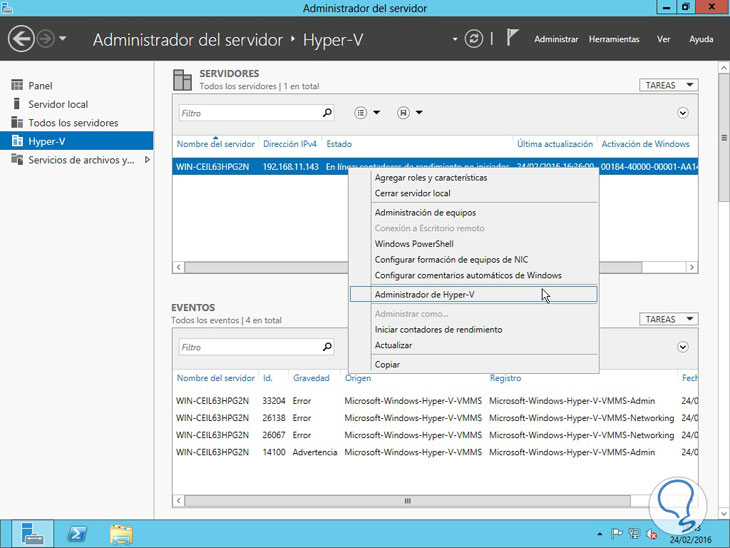Expand Eventos section with chevron circle
Image resolution: width=730 pixels, height=548 pixels.
pos(683,347)
